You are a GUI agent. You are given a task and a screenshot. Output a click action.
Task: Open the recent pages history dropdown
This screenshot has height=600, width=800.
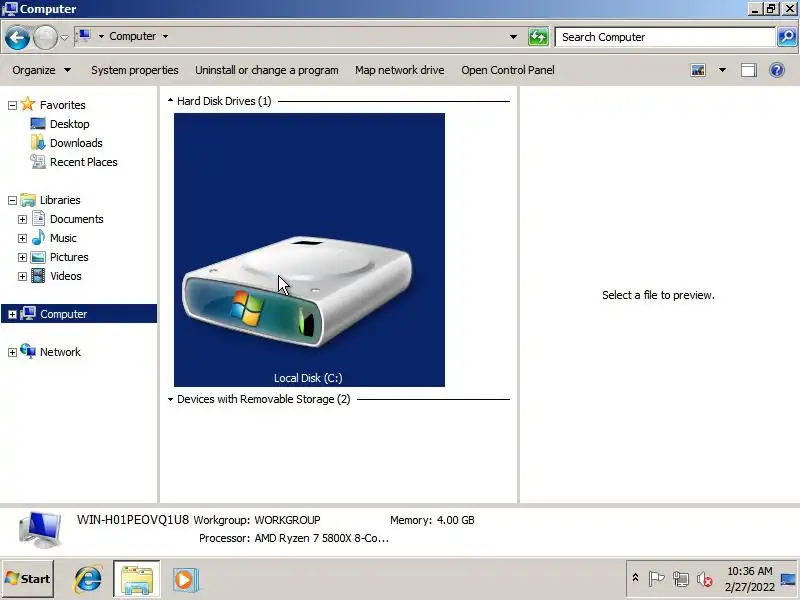click(64, 37)
